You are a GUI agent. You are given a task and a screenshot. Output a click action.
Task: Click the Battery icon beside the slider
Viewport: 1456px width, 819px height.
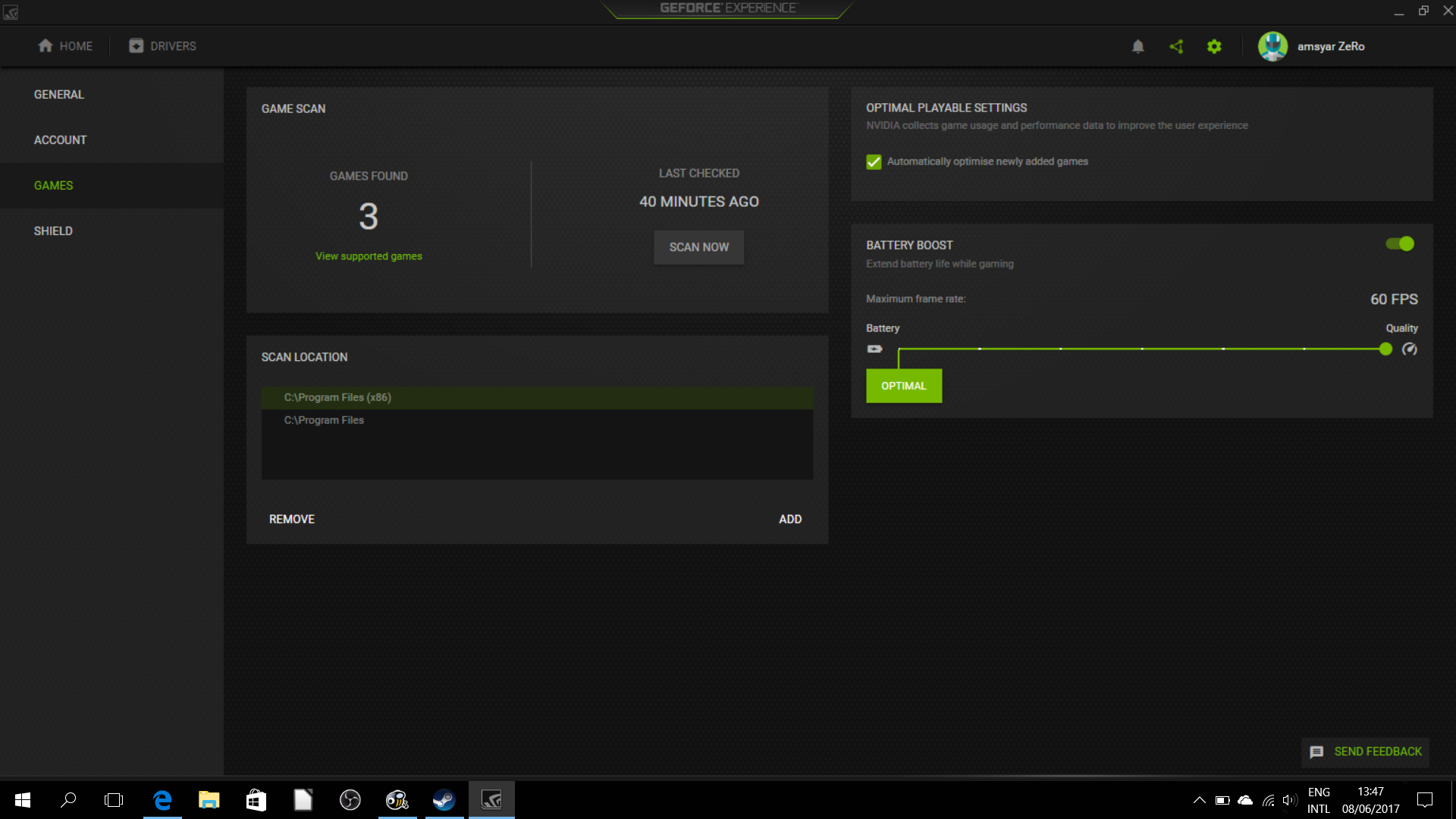pyautogui.click(x=874, y=349)
